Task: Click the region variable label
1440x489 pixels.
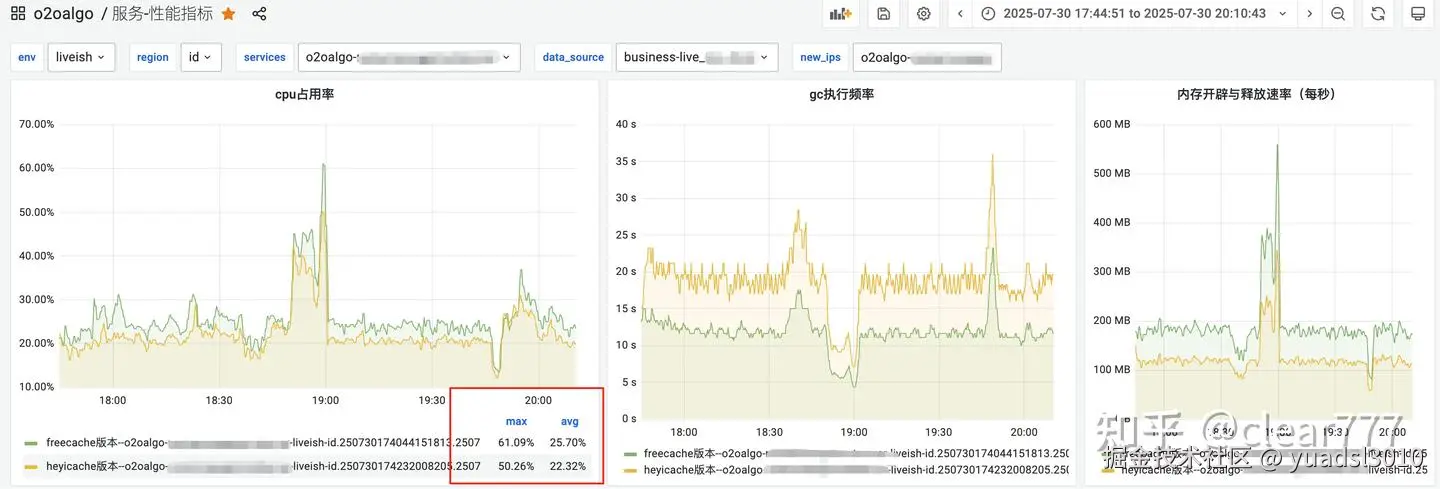Action: tap(153, 57)
